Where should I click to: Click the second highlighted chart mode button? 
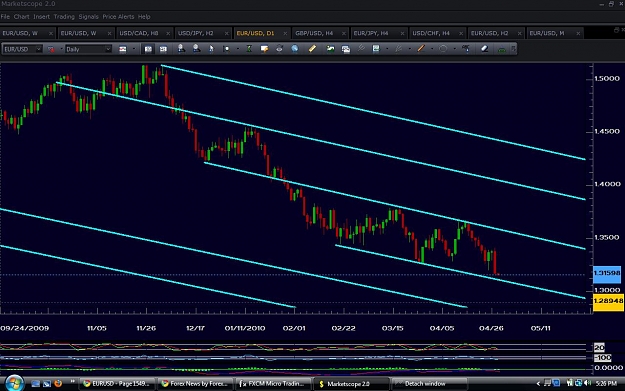[163, 49]
